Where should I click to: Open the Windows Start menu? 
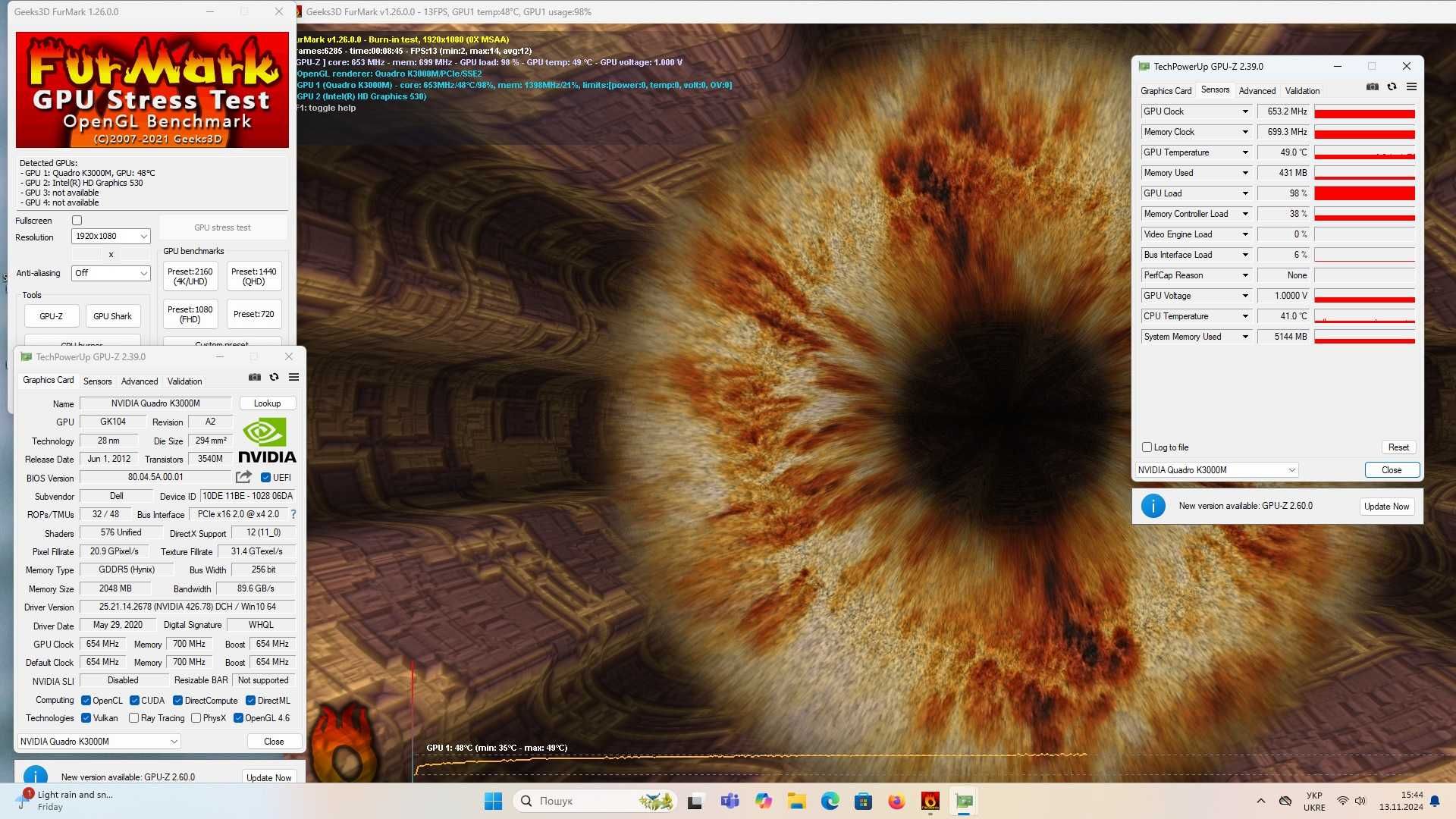[x=493, y=801]
